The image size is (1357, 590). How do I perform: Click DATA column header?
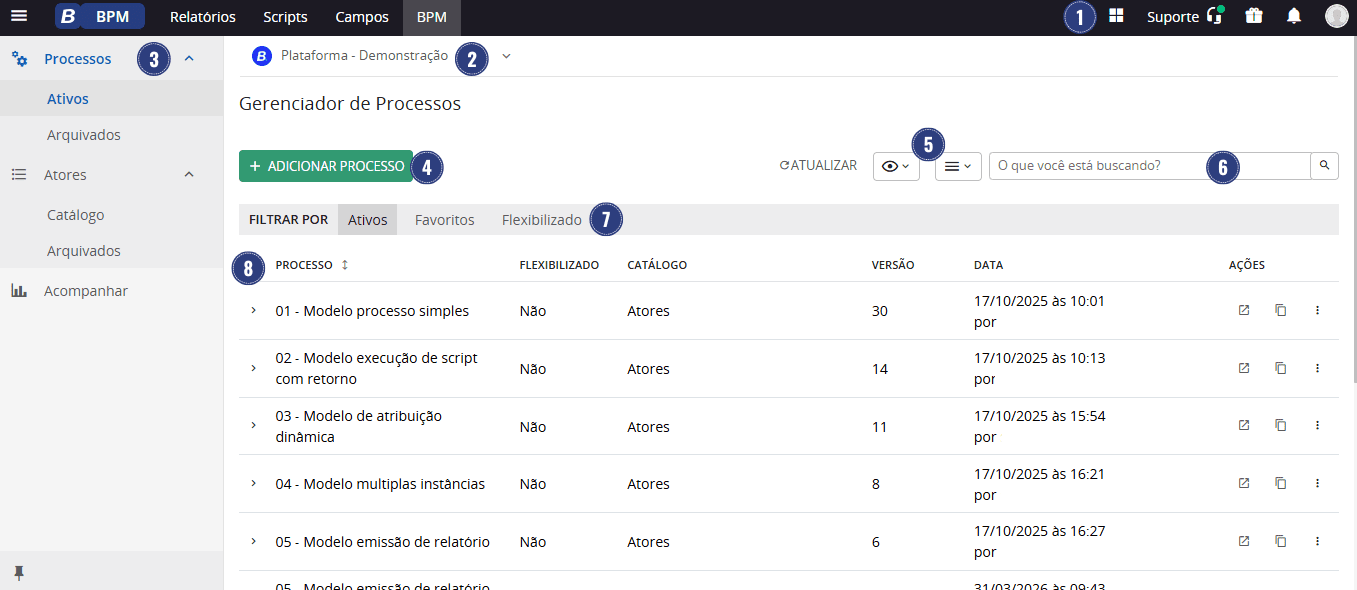click(x=988, y=265)
